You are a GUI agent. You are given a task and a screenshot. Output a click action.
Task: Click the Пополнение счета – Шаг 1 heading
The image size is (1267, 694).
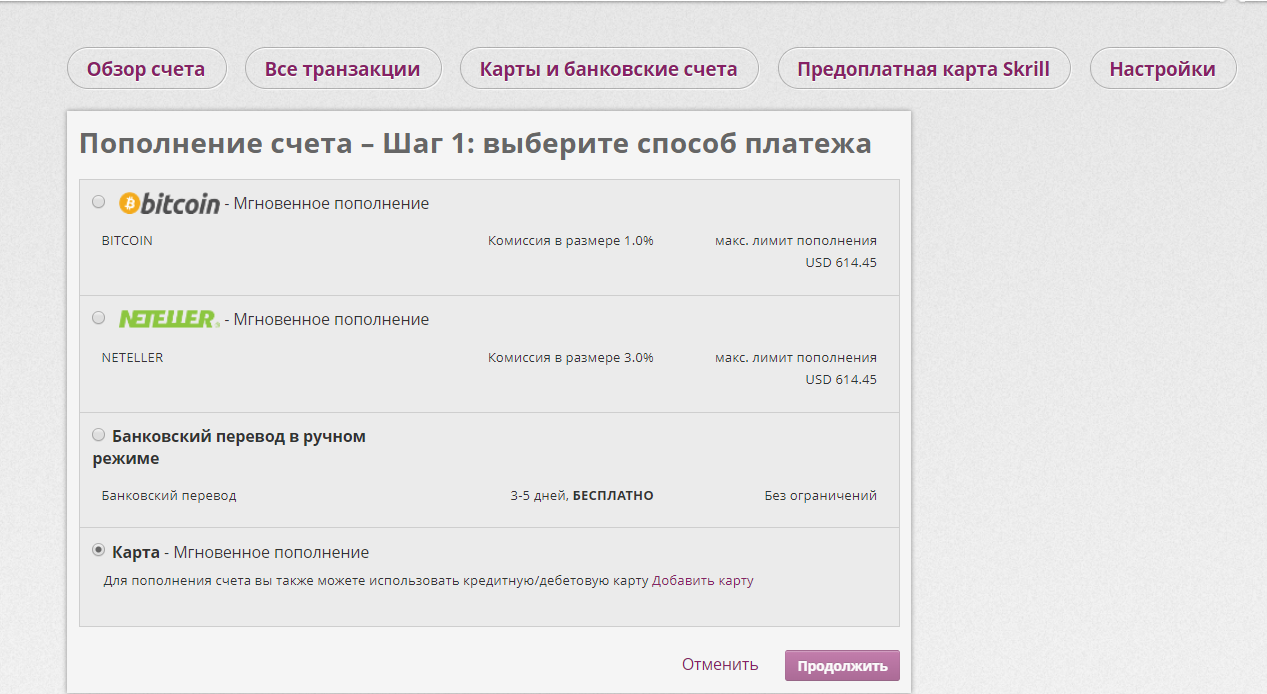pyautogui.click(x=475, y=144)
